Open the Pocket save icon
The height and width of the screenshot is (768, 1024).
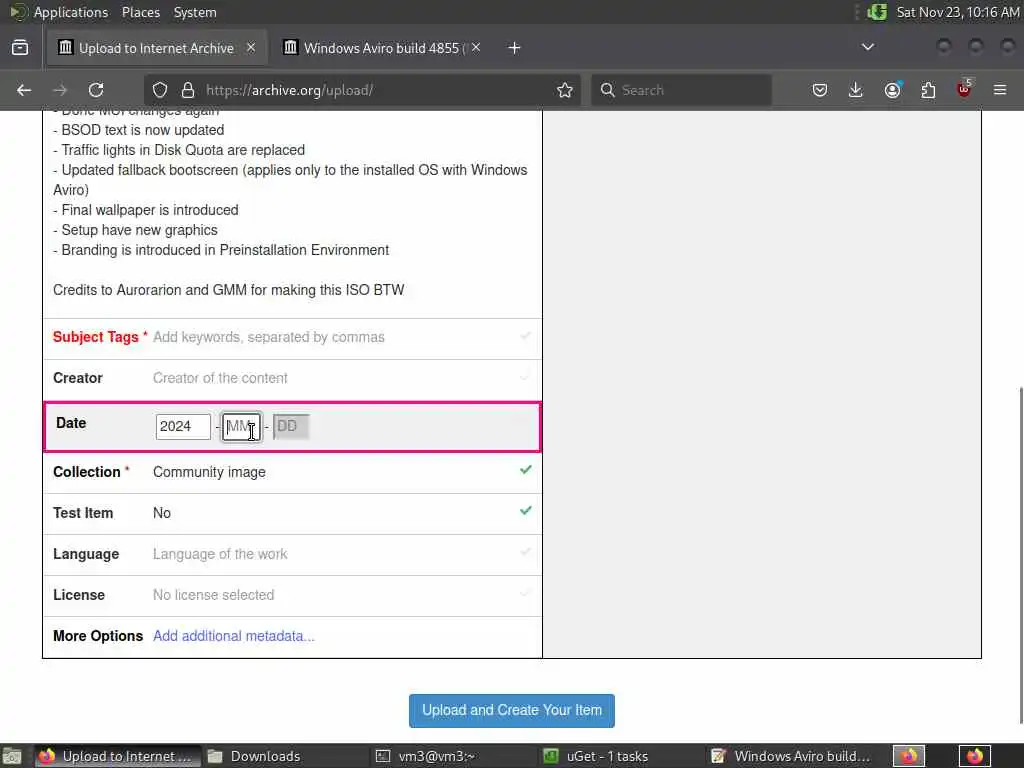820,90
